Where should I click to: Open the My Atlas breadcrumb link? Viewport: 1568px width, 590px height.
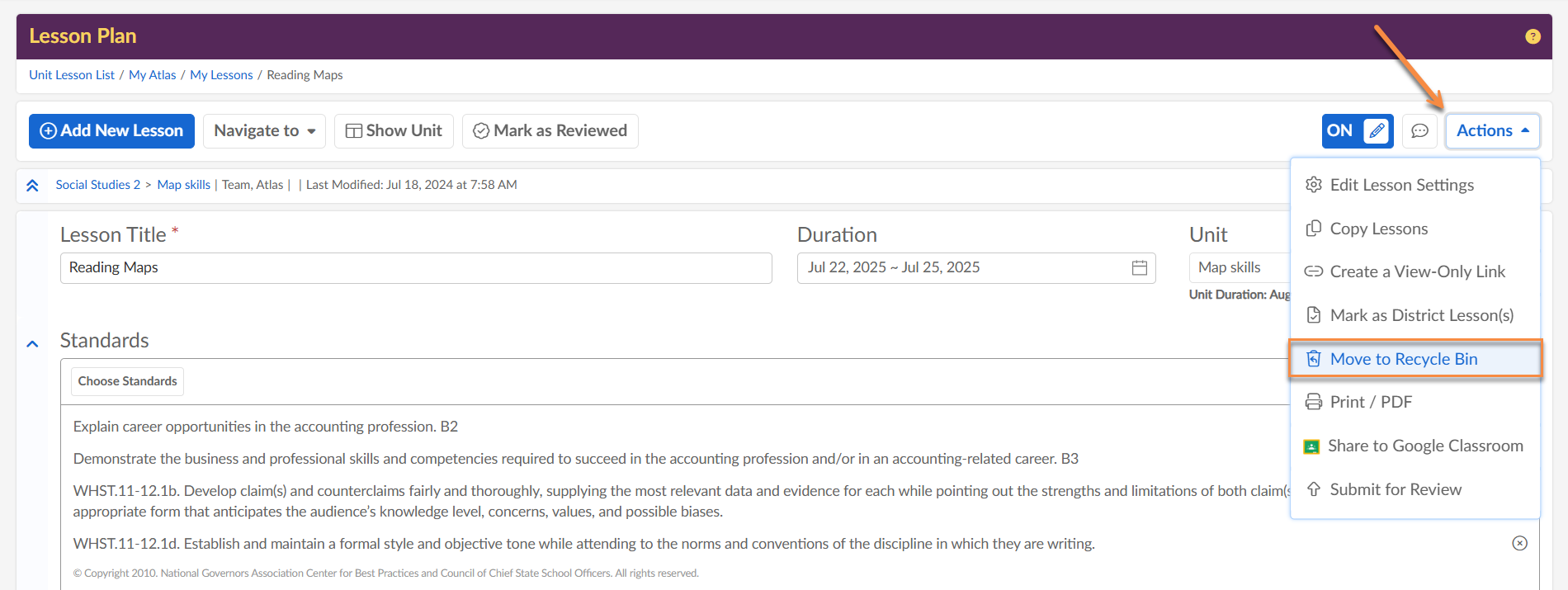point(152,75)
